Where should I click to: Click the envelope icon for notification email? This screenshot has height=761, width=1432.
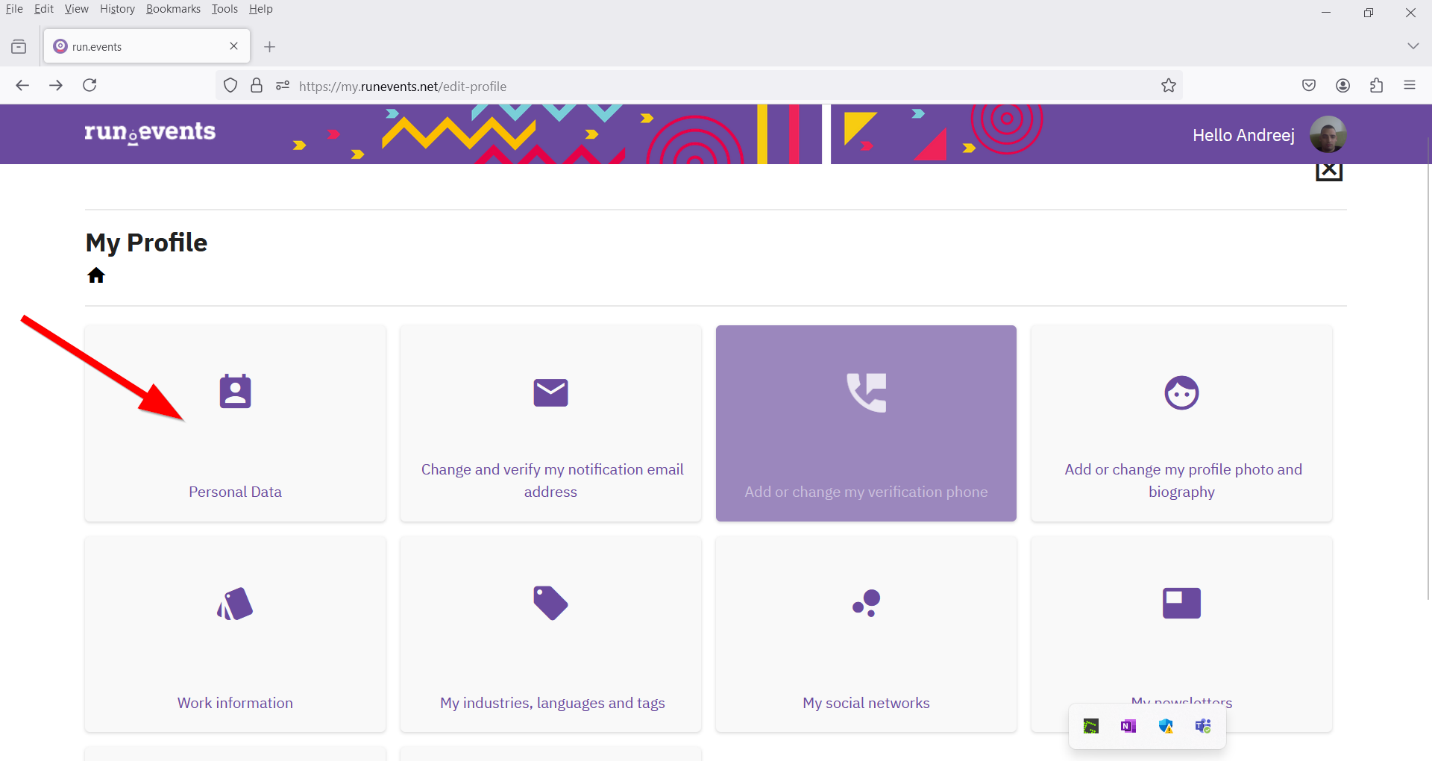coord(551,393)
